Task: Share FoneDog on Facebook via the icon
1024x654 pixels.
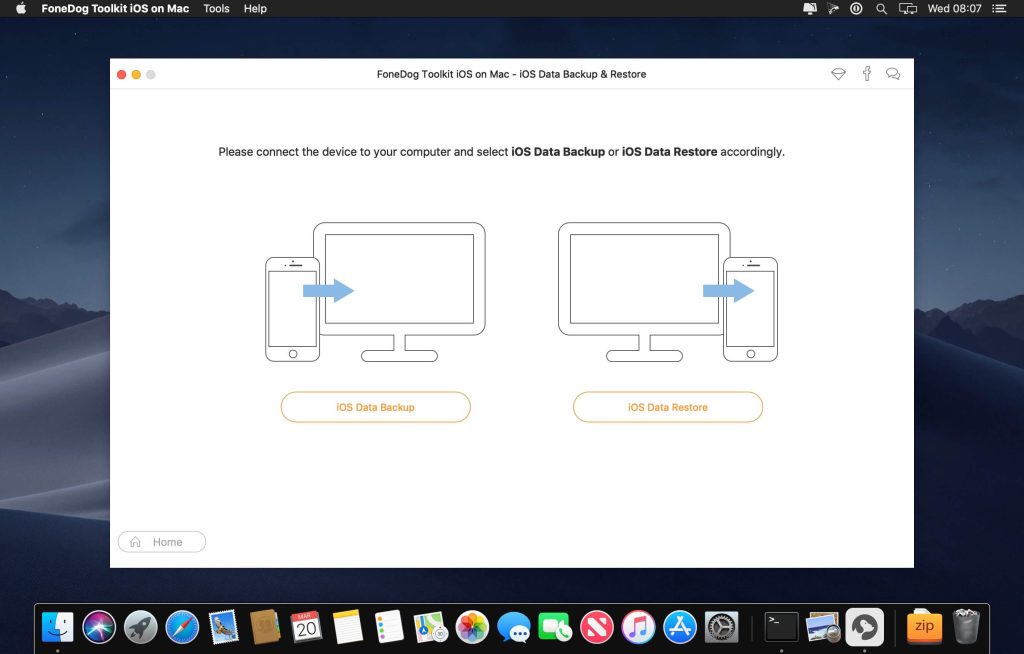Action: tap(866, 73)
